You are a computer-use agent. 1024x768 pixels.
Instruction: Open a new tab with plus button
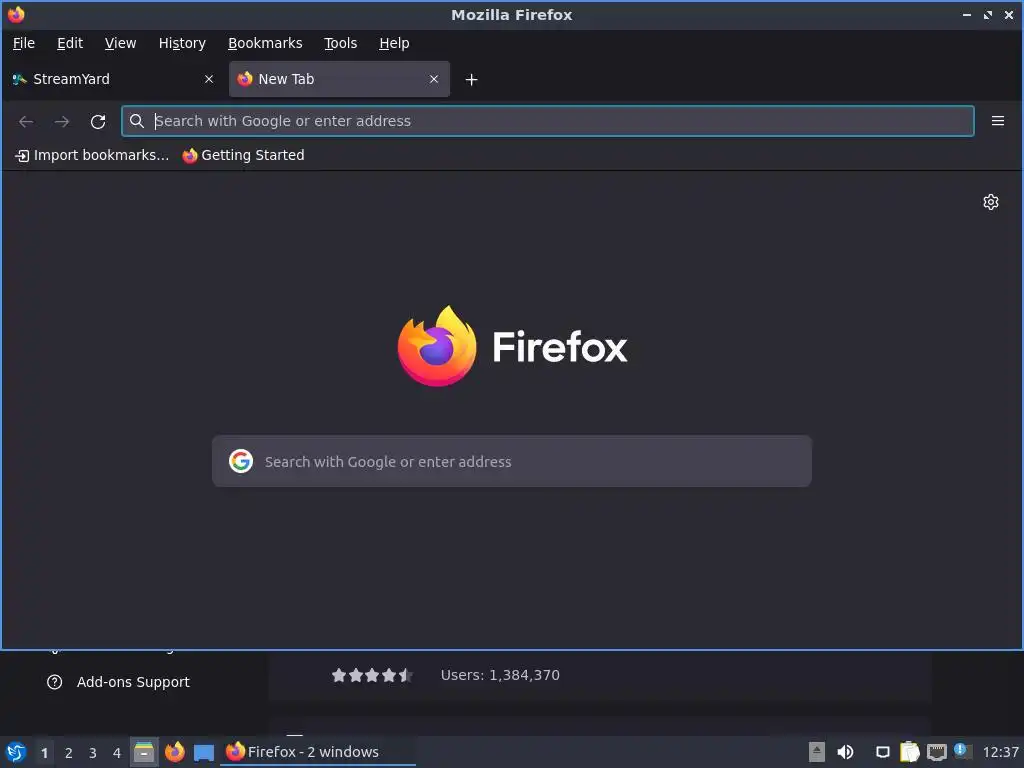click(x=472, y=80)
